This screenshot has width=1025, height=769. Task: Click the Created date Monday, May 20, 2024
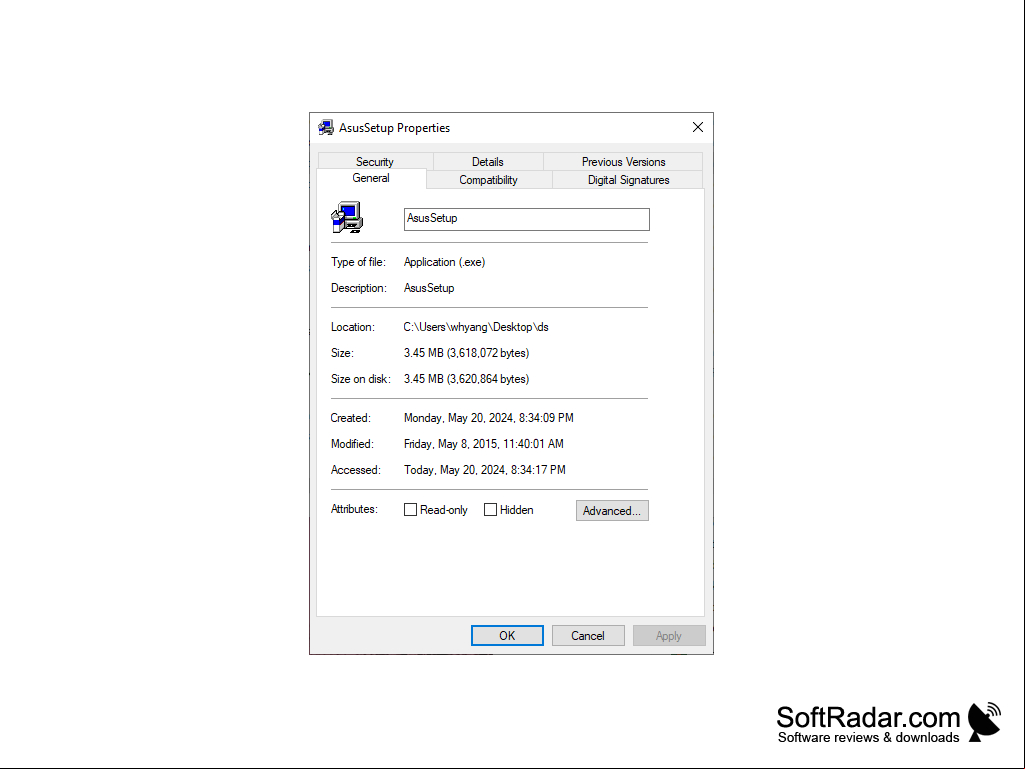488,418
